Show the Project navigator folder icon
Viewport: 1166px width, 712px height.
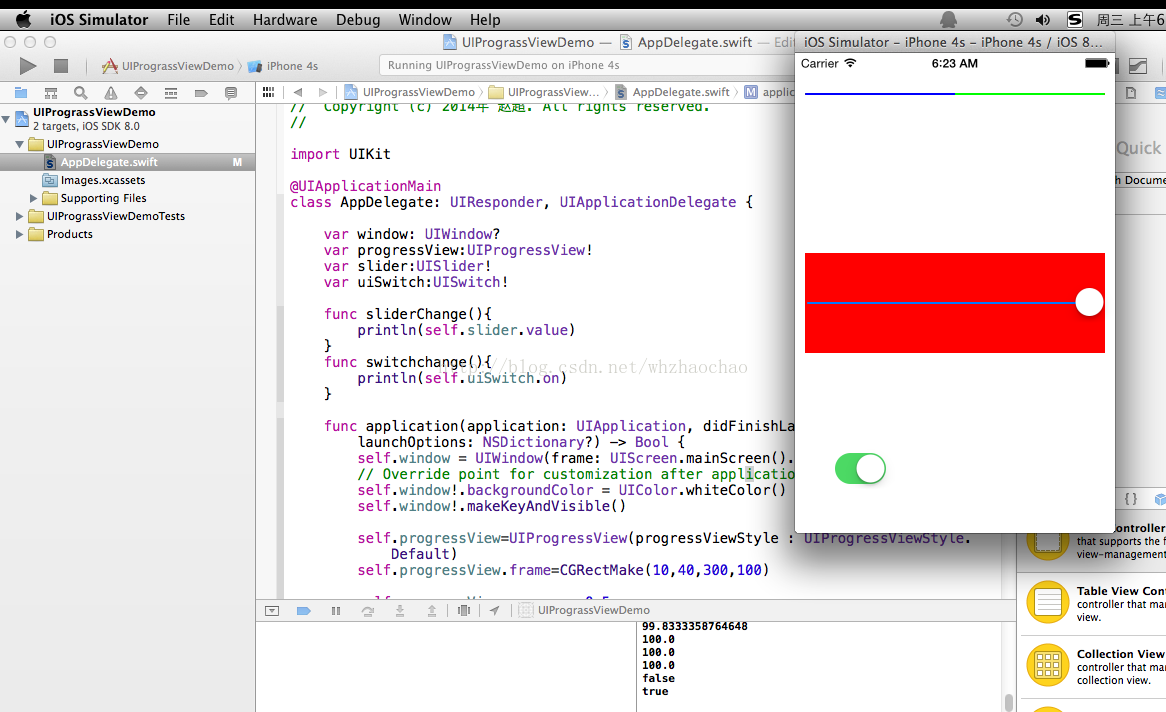[21, 93]
